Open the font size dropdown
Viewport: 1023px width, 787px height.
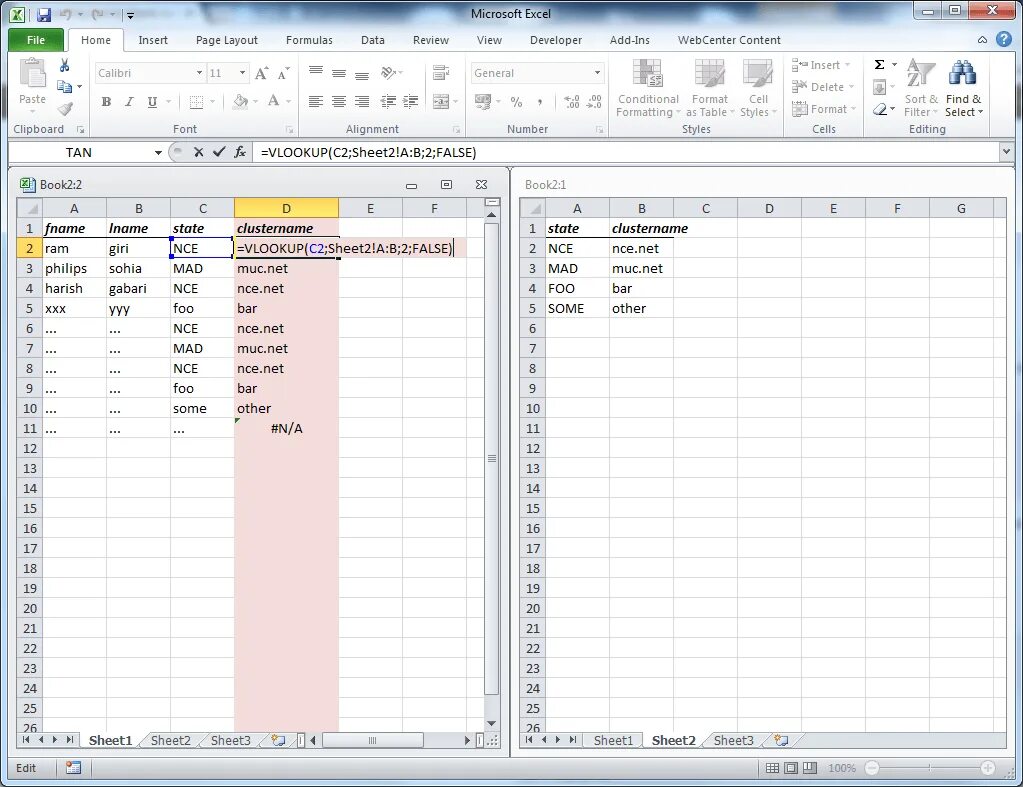pyautogui.click(x=242, y=73)
